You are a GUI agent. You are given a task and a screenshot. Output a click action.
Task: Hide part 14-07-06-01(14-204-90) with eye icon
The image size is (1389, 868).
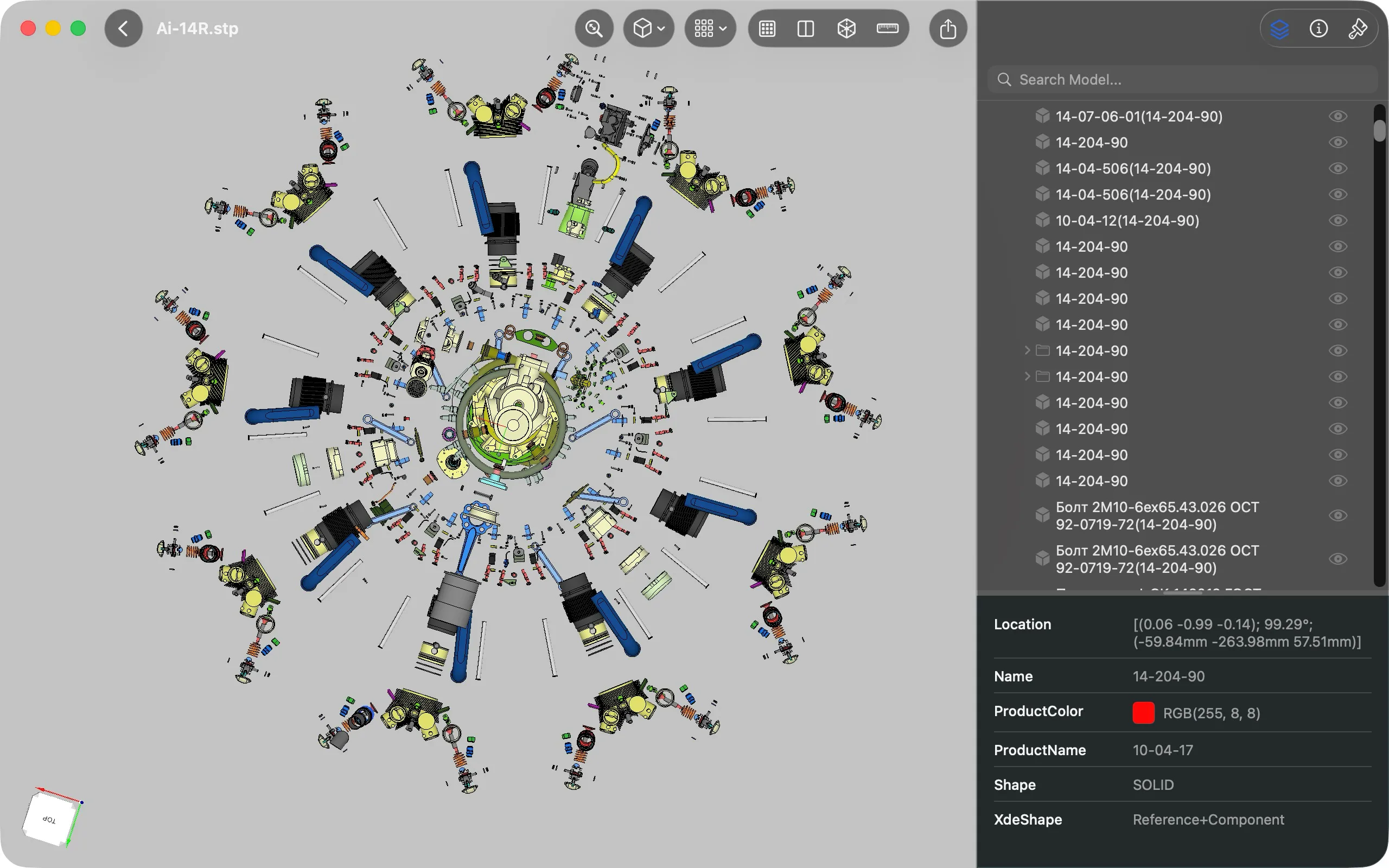coord(1337,116)
